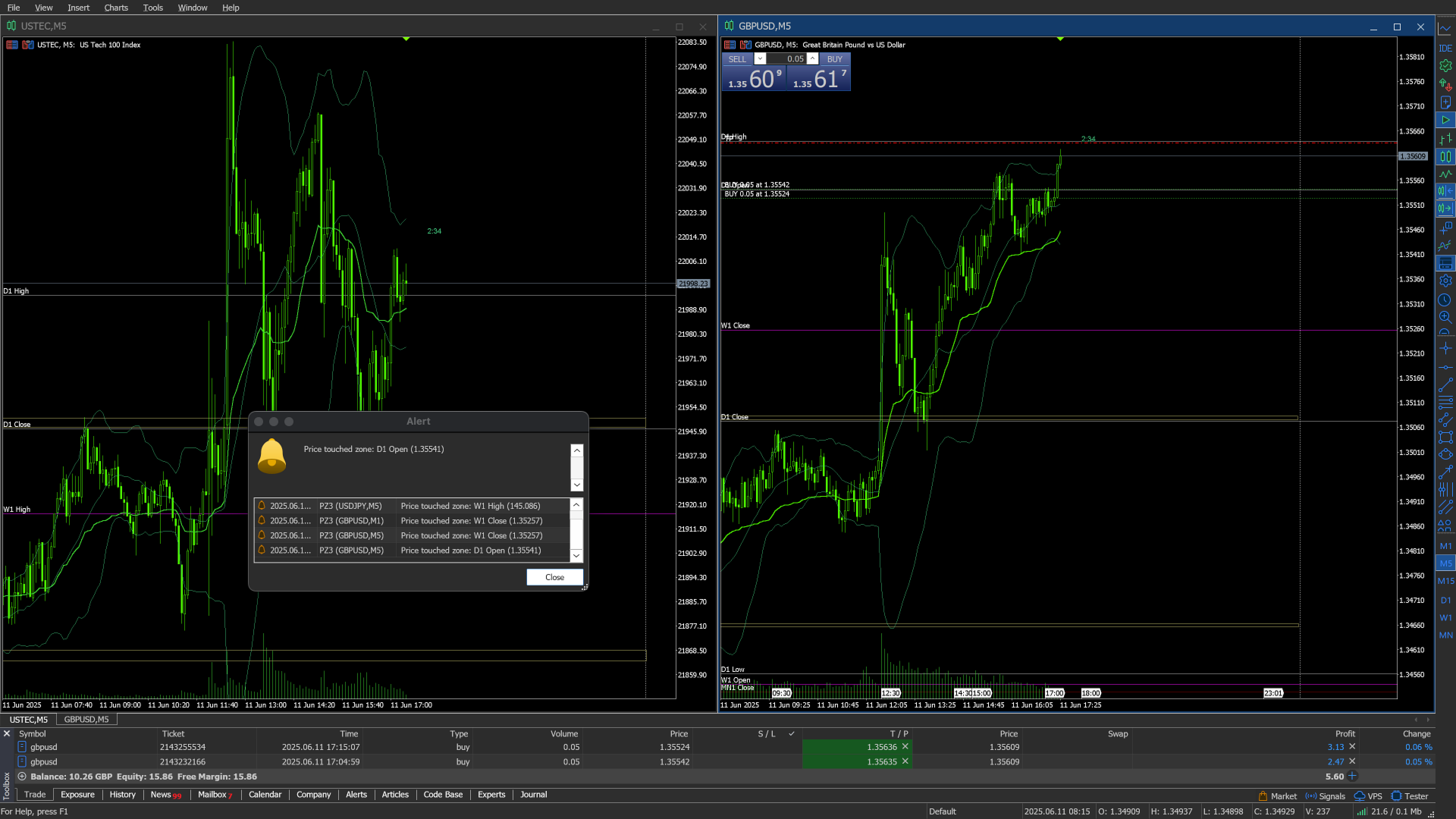Open the IDE MetaEditor button
This screenshot has width=1456, height=819.
(1445, 48)
